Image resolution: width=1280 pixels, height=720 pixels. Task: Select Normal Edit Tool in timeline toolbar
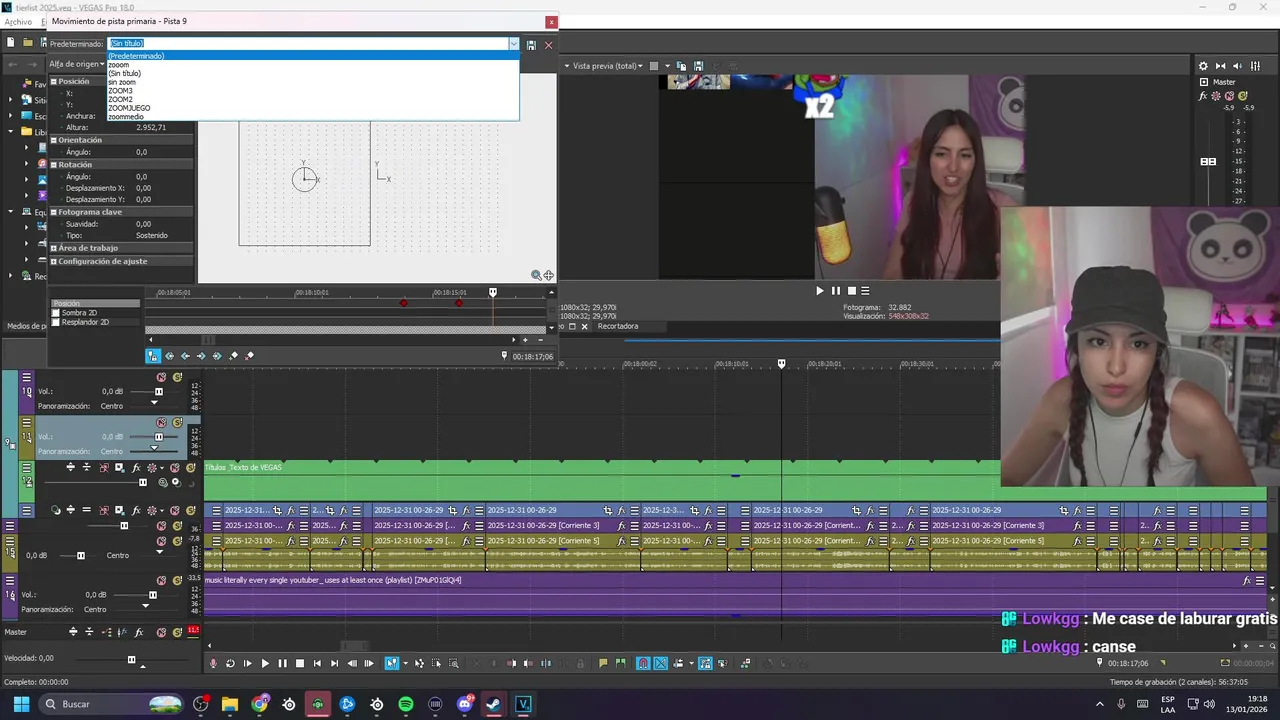coord(392,663)
